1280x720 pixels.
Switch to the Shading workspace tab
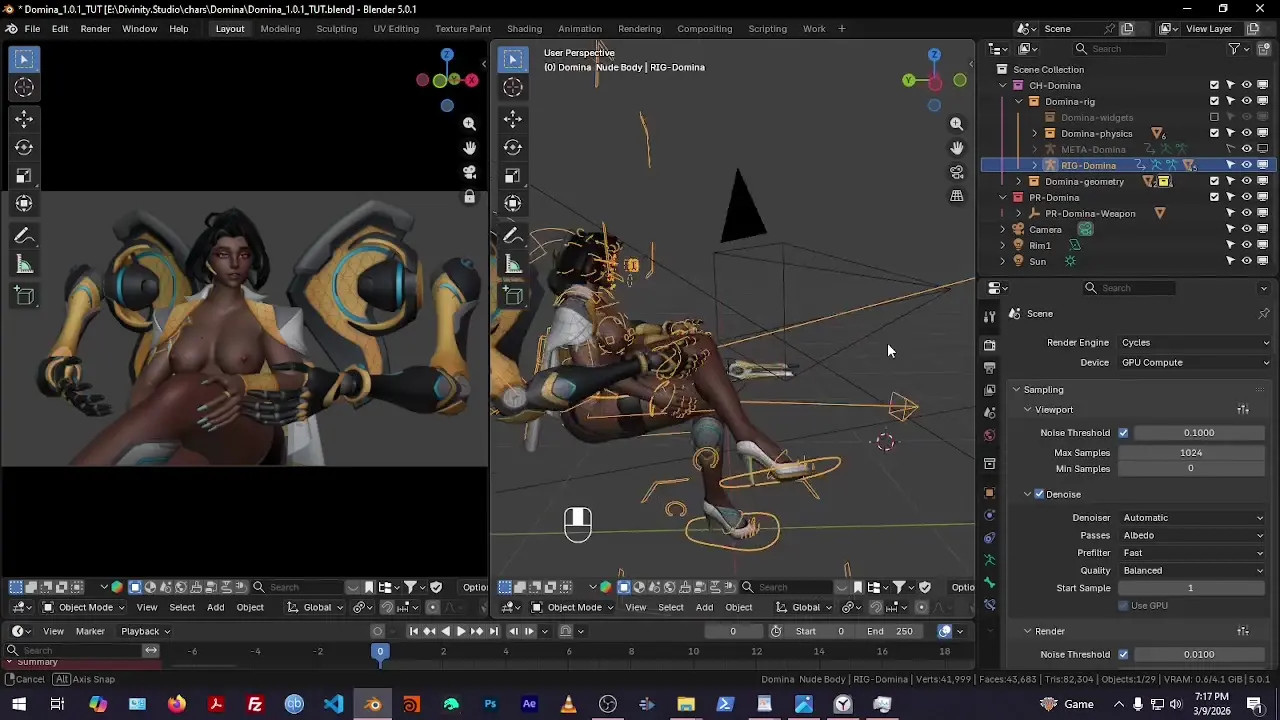pyautogui.click(x=524, y=28)
